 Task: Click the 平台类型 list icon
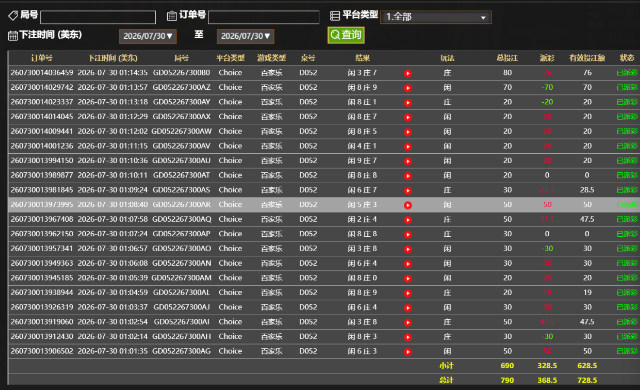(335, 16)
